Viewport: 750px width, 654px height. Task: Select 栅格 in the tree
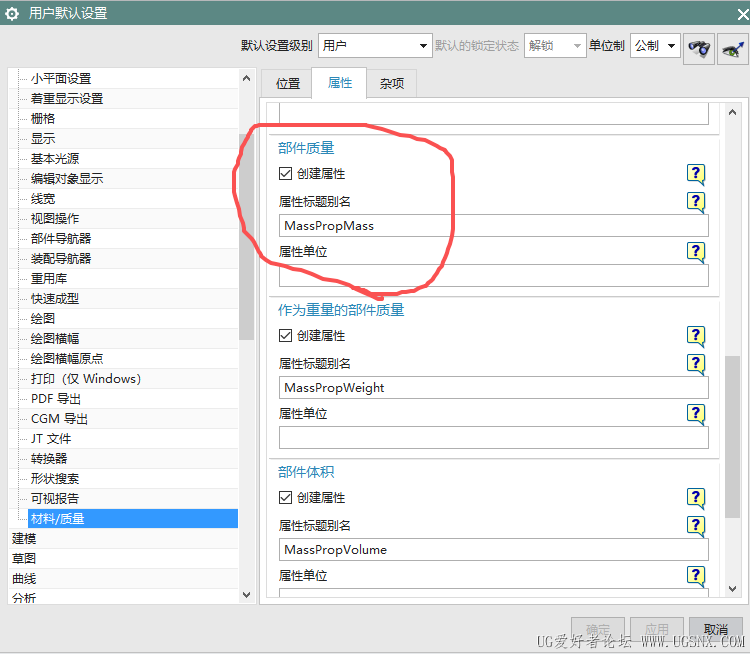point(43,119)
